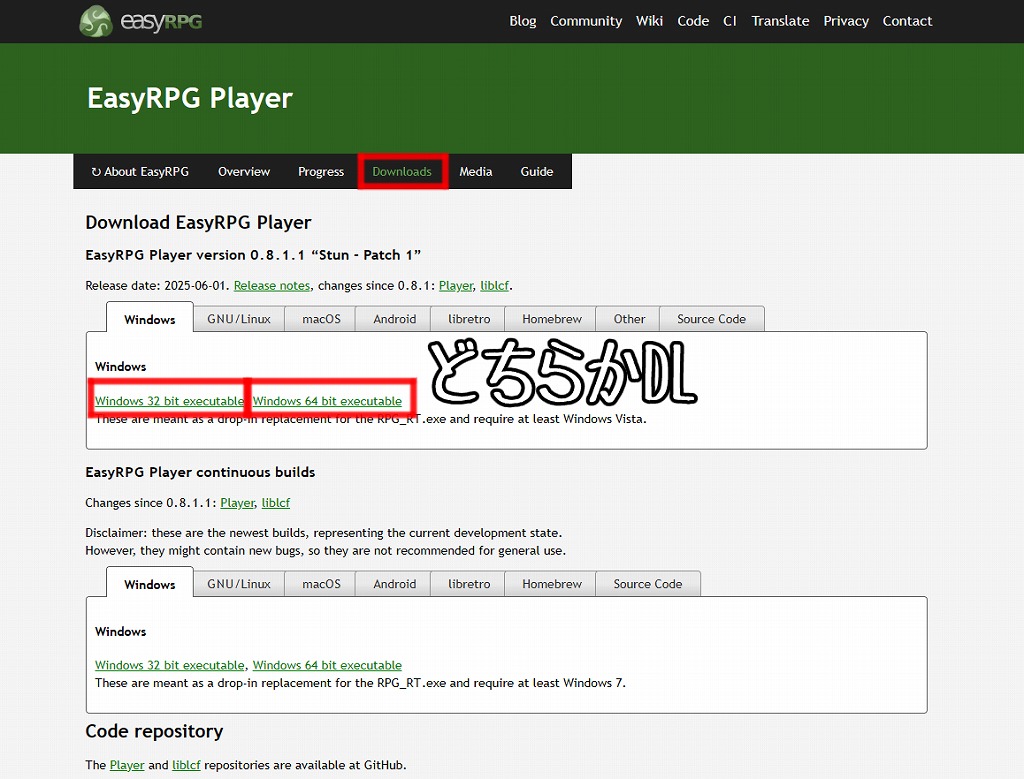1024x779 pixels.
Task: Select Windows tab under continuous builds
Action: tap(150, 584)
